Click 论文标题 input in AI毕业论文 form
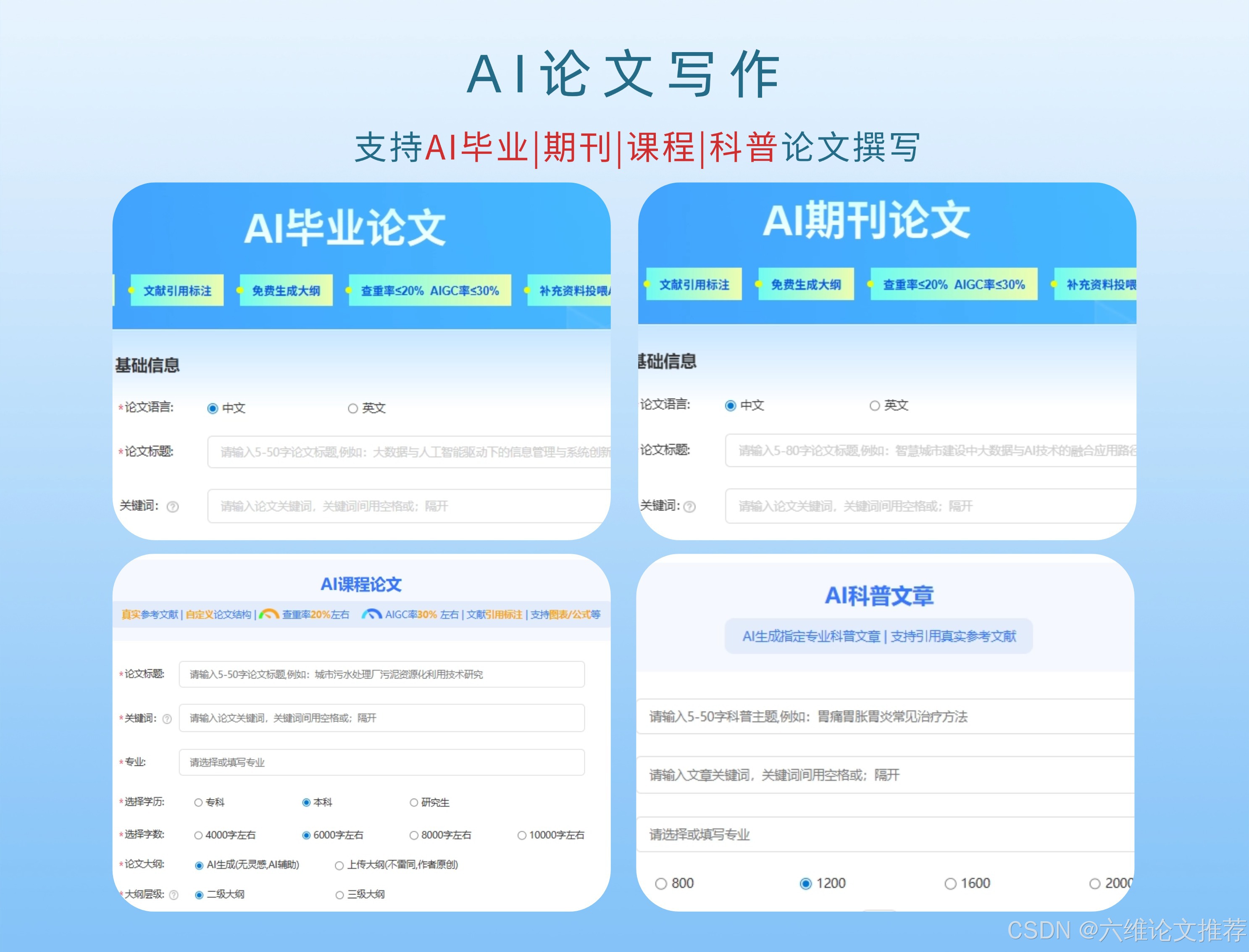 coord(408,452)
